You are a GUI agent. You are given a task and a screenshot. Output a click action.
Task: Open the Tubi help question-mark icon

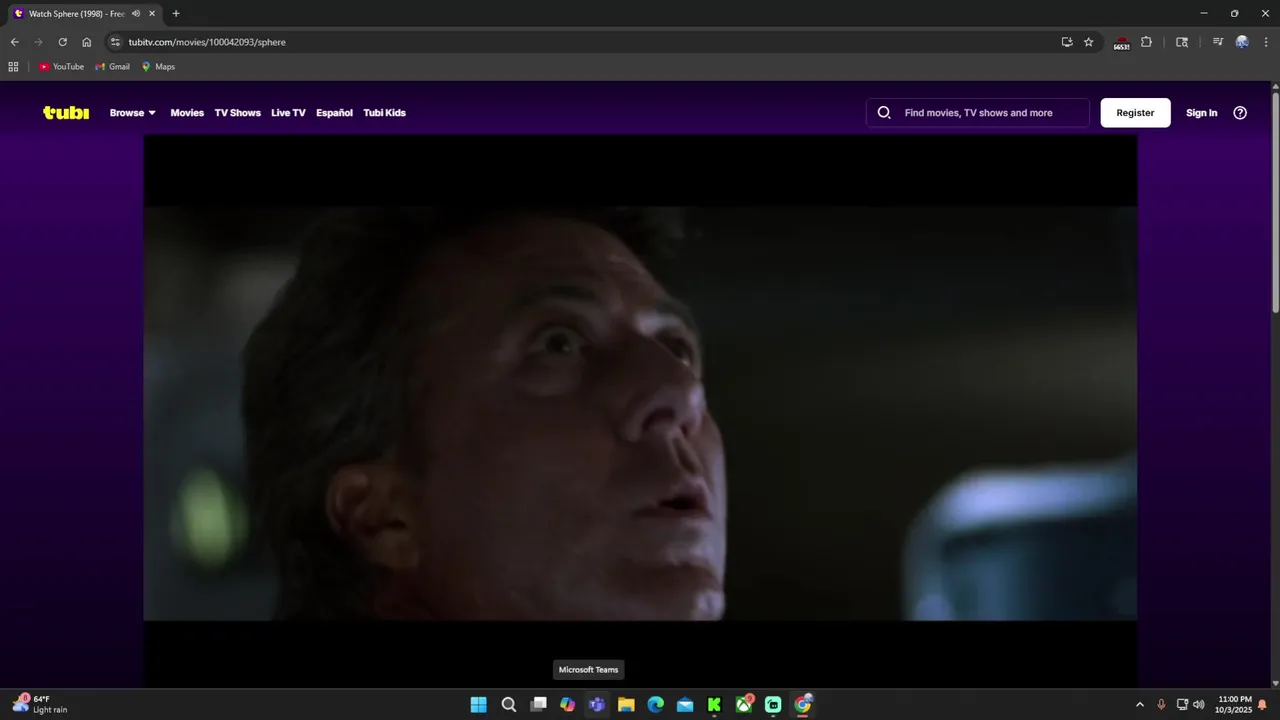tap(1240, 113)
